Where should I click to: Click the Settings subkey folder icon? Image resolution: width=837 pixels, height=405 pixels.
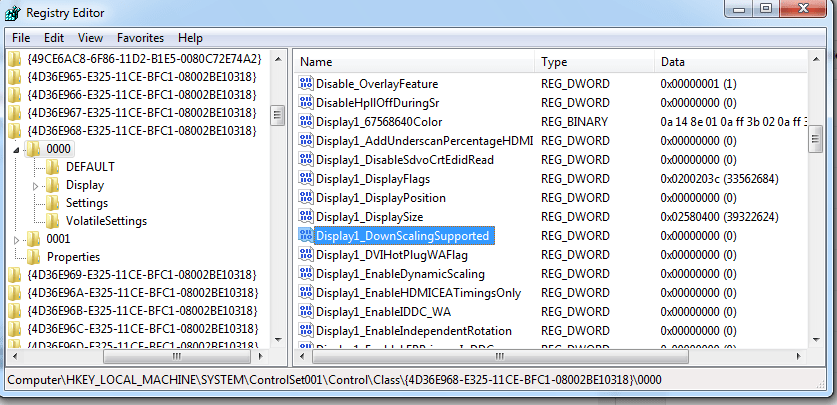52,203
